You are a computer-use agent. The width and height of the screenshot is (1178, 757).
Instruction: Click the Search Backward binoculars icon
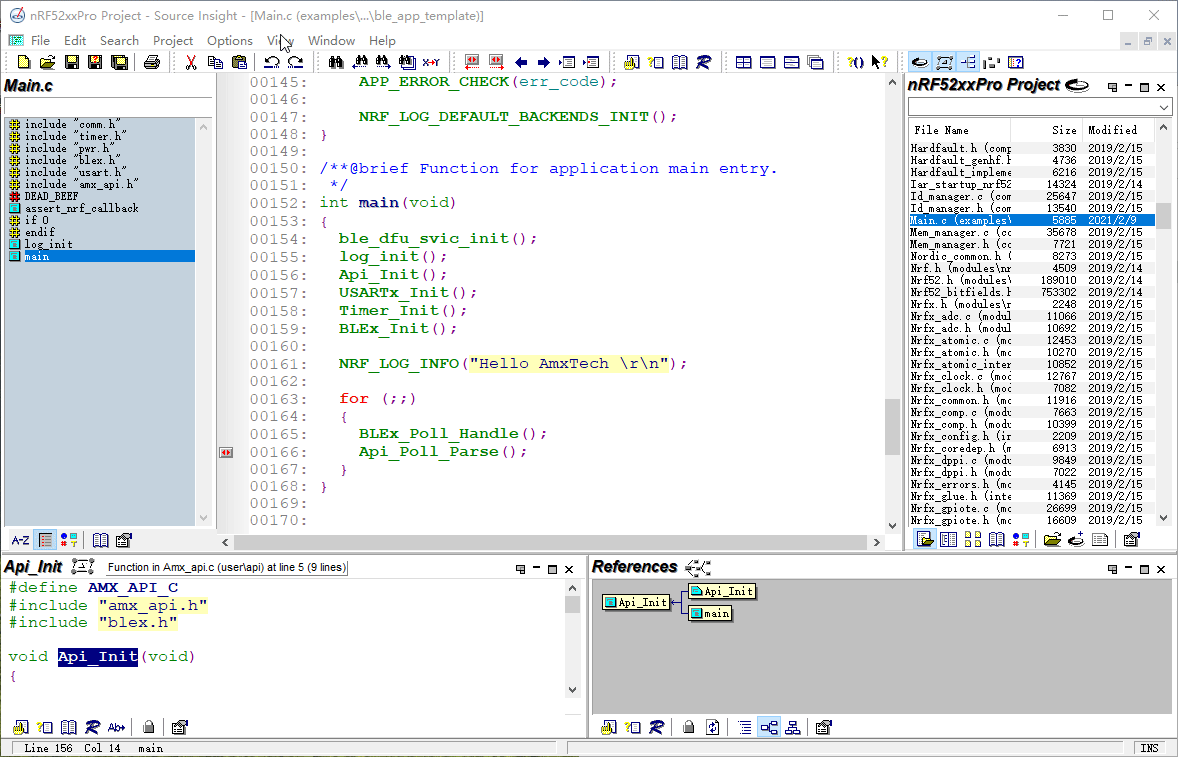[x=359, y=62]
